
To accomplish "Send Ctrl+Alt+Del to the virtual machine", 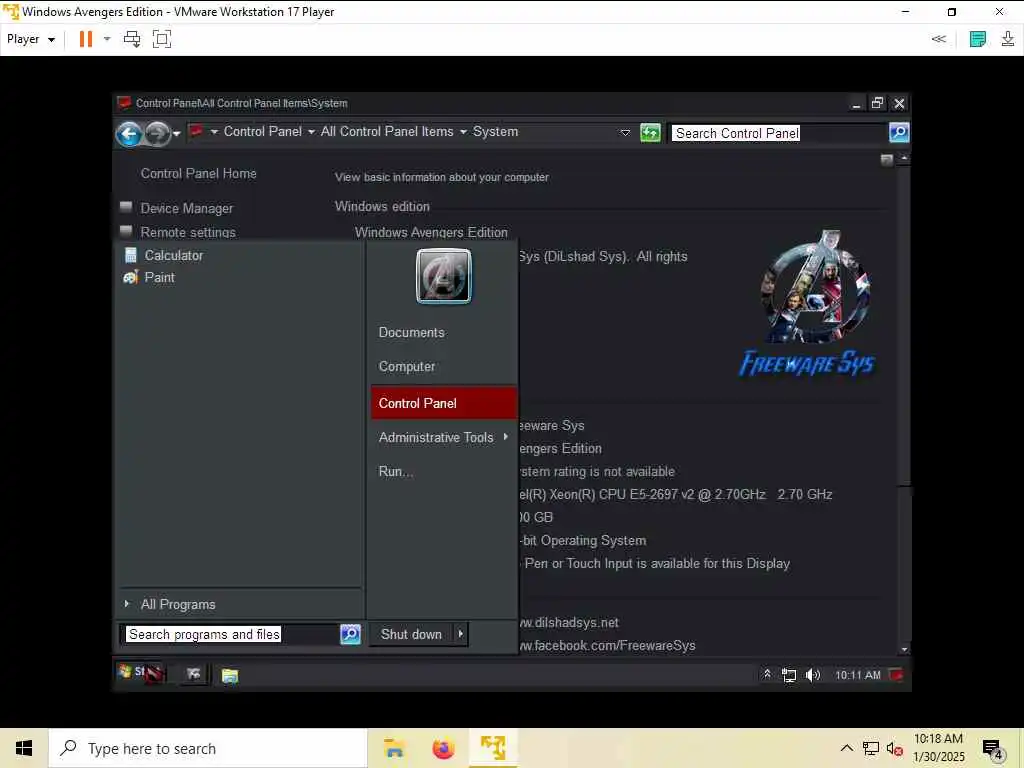I will [132, 39].
